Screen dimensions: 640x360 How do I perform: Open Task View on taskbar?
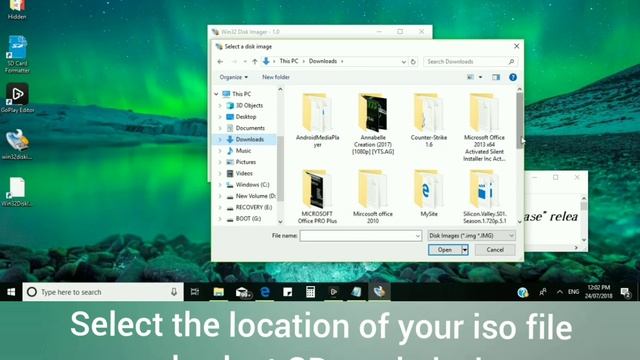[x=195, y=292]
